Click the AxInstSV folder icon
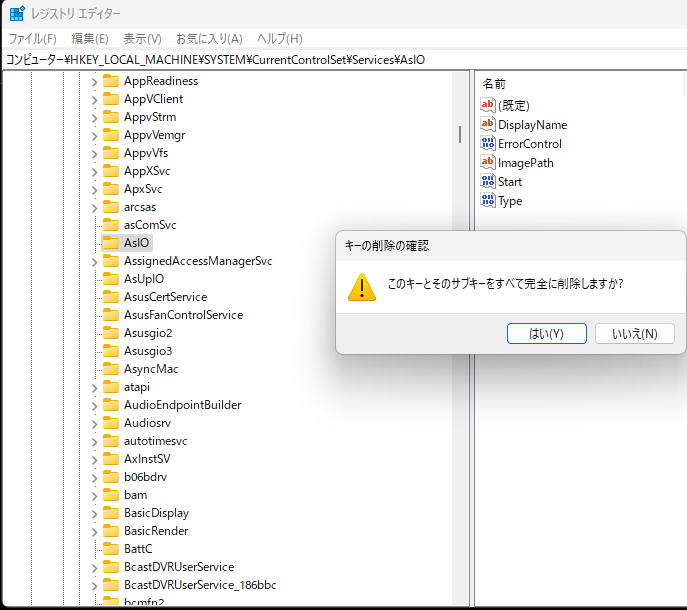 click(x=111, y=458)
